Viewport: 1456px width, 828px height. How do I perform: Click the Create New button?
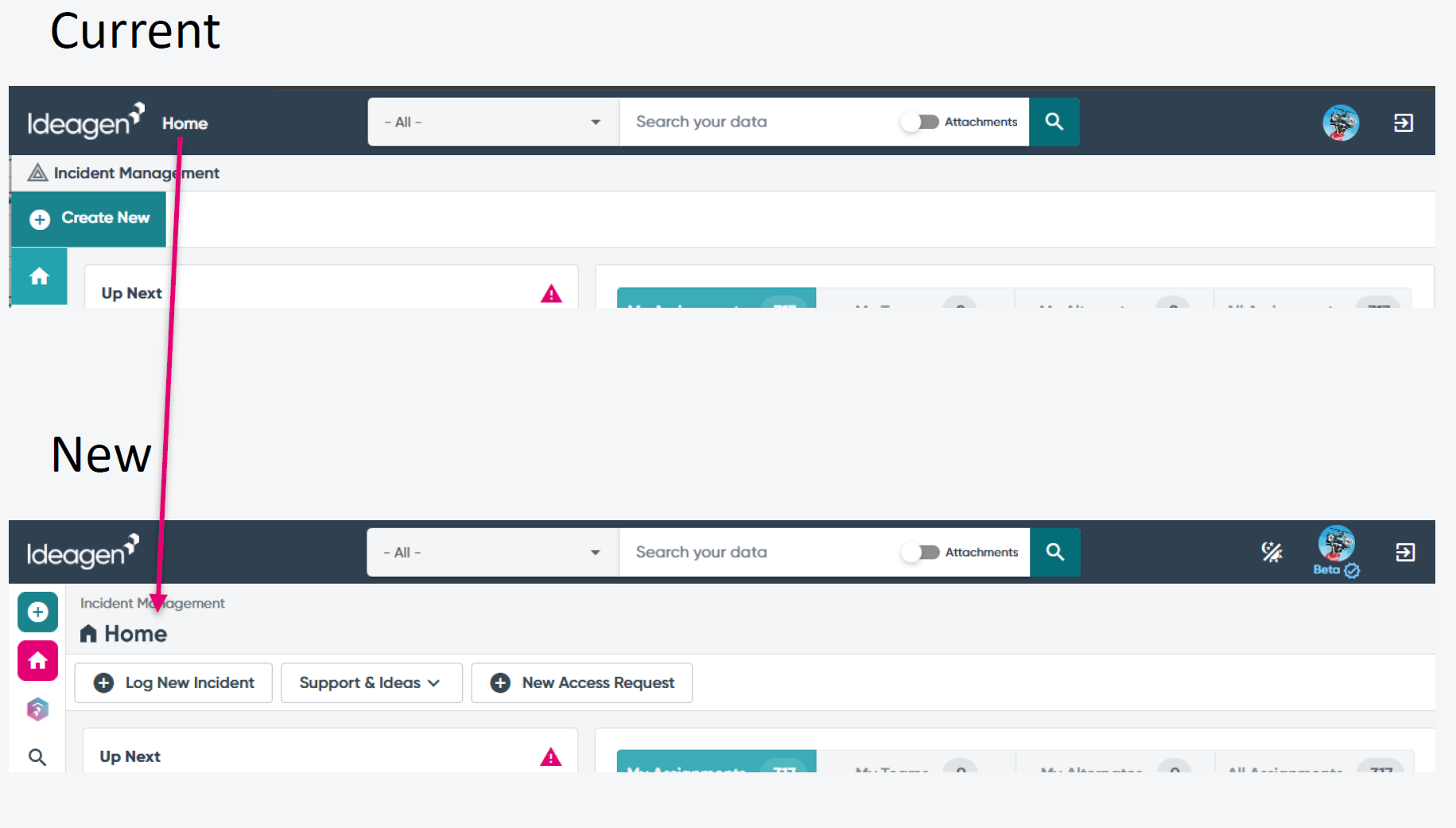click(x=89, y=219)
